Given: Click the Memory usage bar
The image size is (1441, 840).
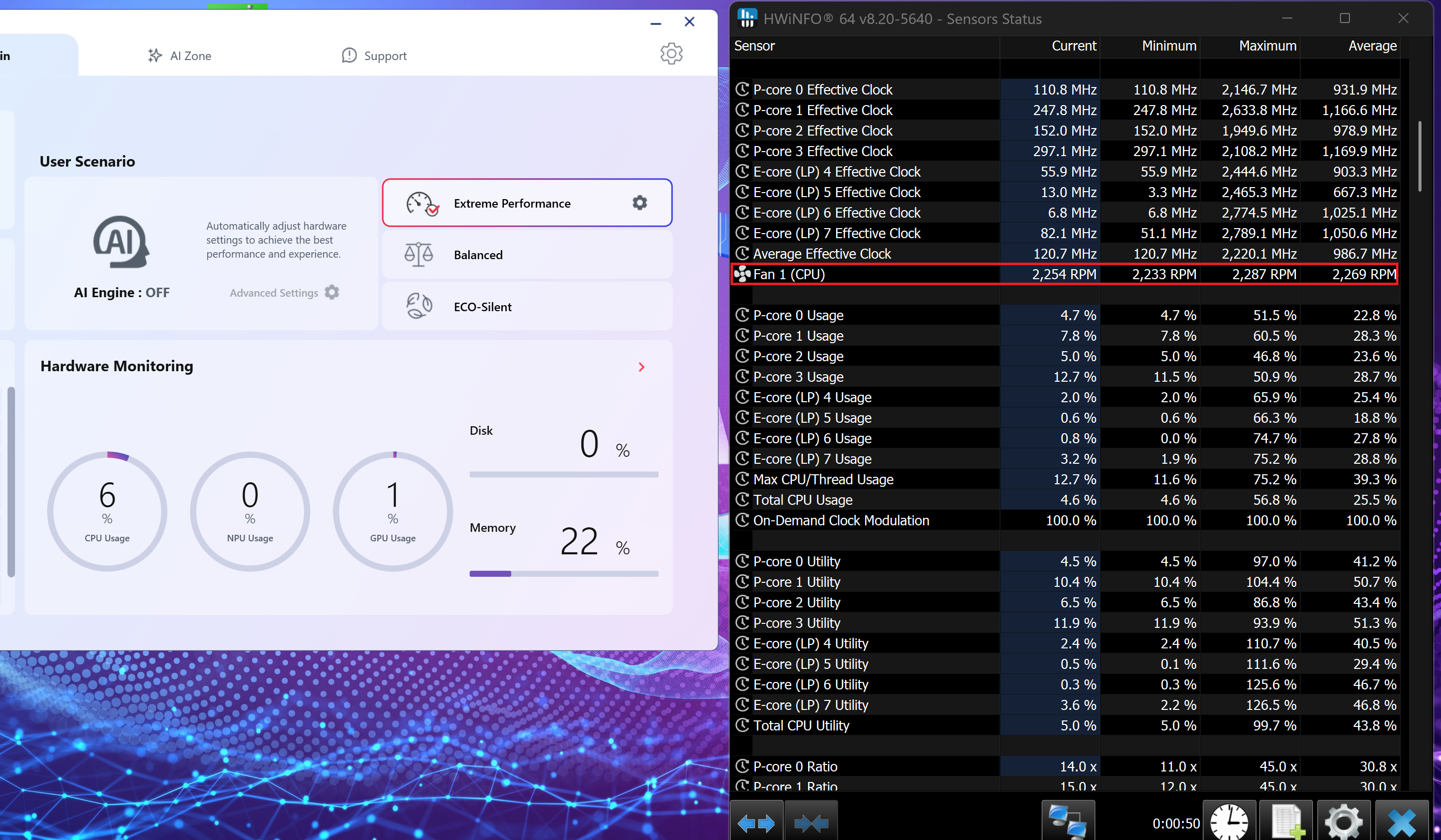Looking at the screenshot, I should point(564,573).
